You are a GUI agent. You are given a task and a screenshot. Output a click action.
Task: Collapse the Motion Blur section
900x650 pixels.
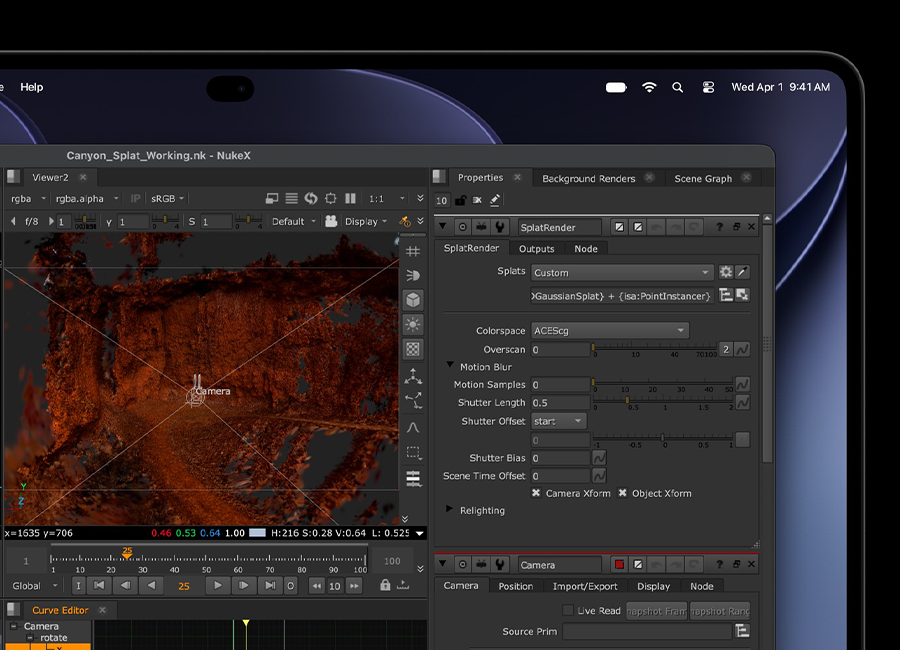click(450, 365)
